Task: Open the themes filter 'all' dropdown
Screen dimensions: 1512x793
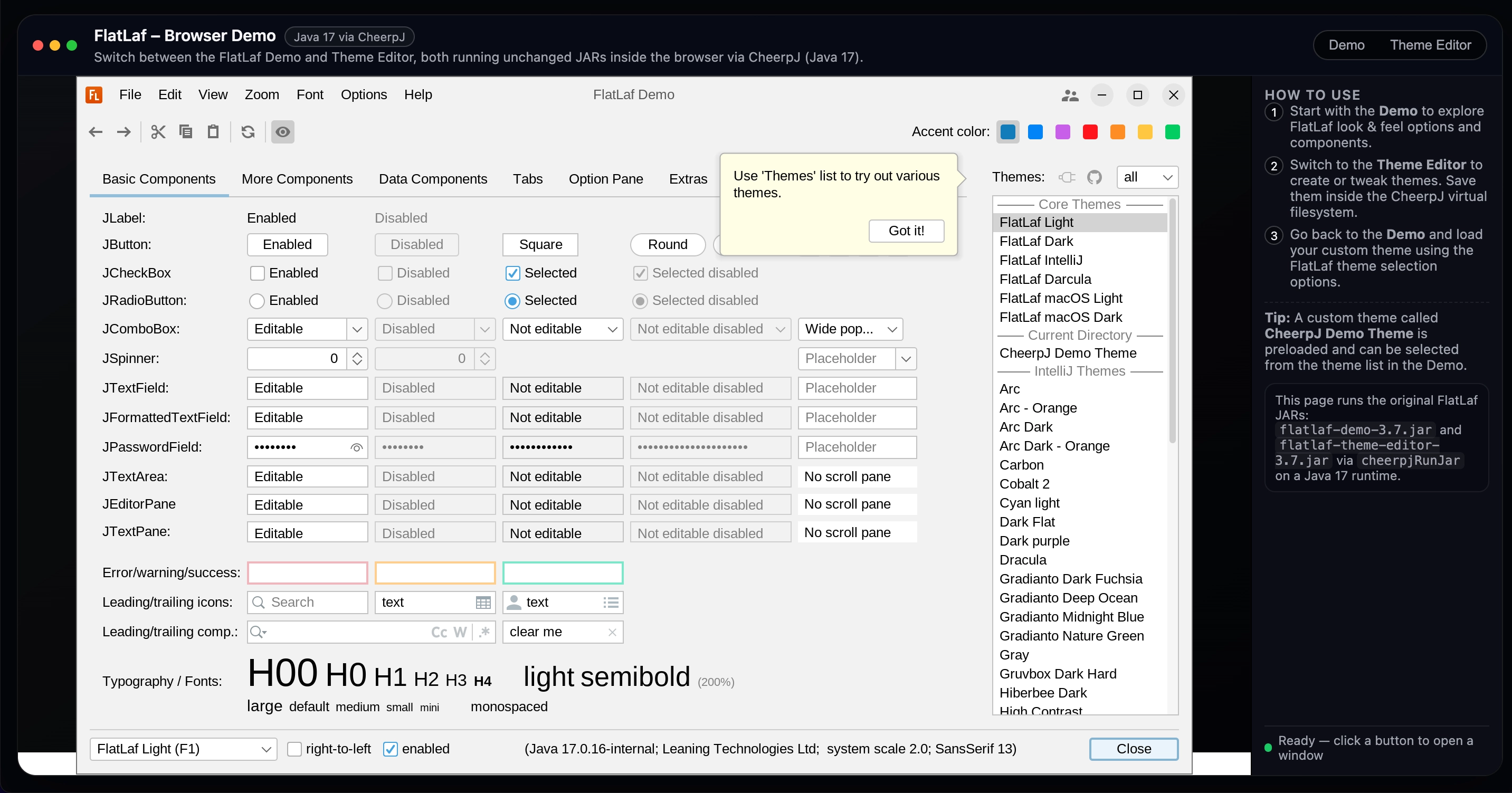Action: (x=1147, y=177)
